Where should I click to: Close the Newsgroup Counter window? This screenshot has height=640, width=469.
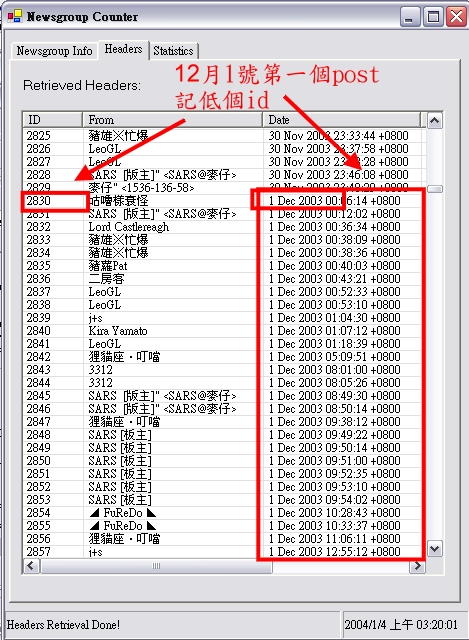tap(456, 17)
